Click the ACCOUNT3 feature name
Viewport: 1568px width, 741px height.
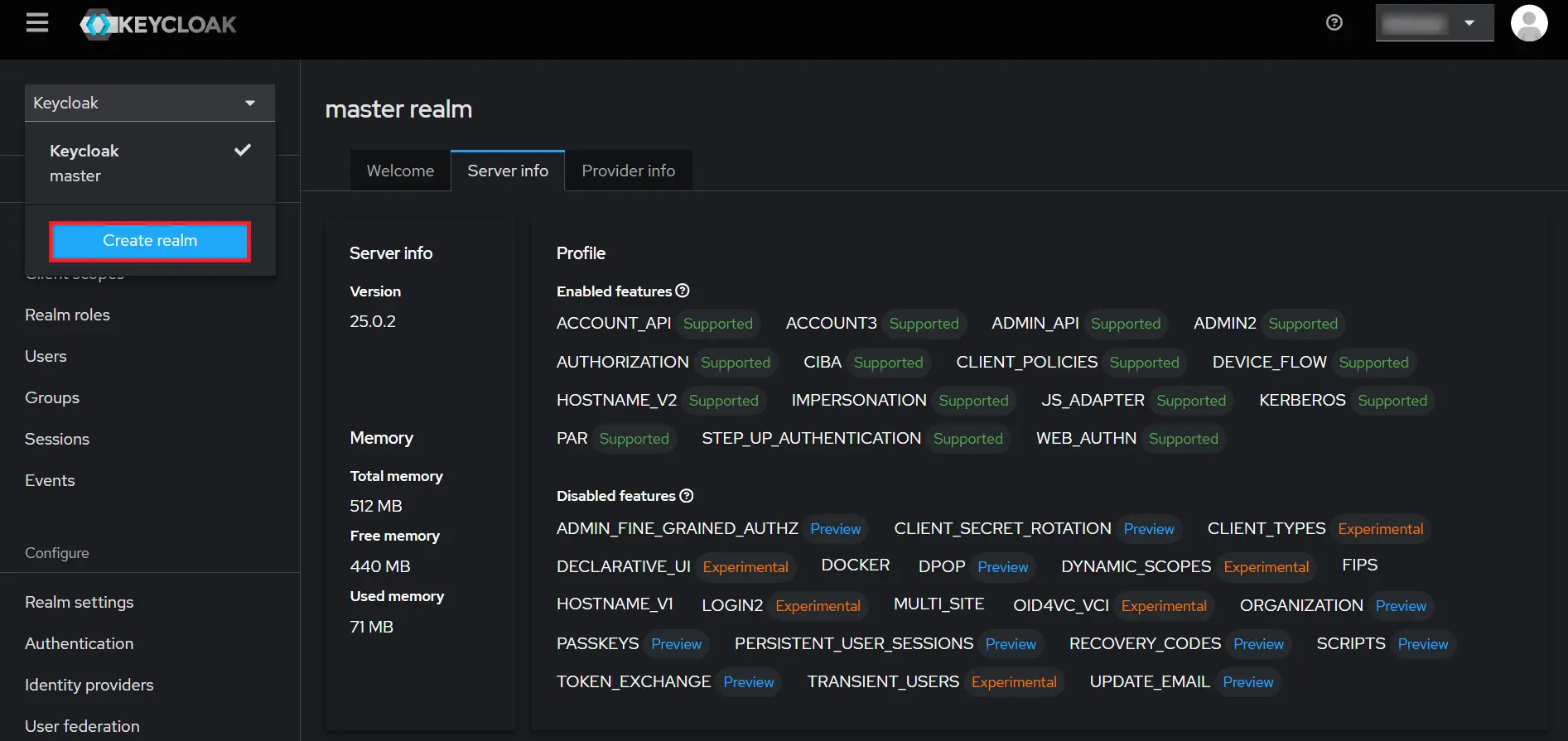[x=831, y=323]
